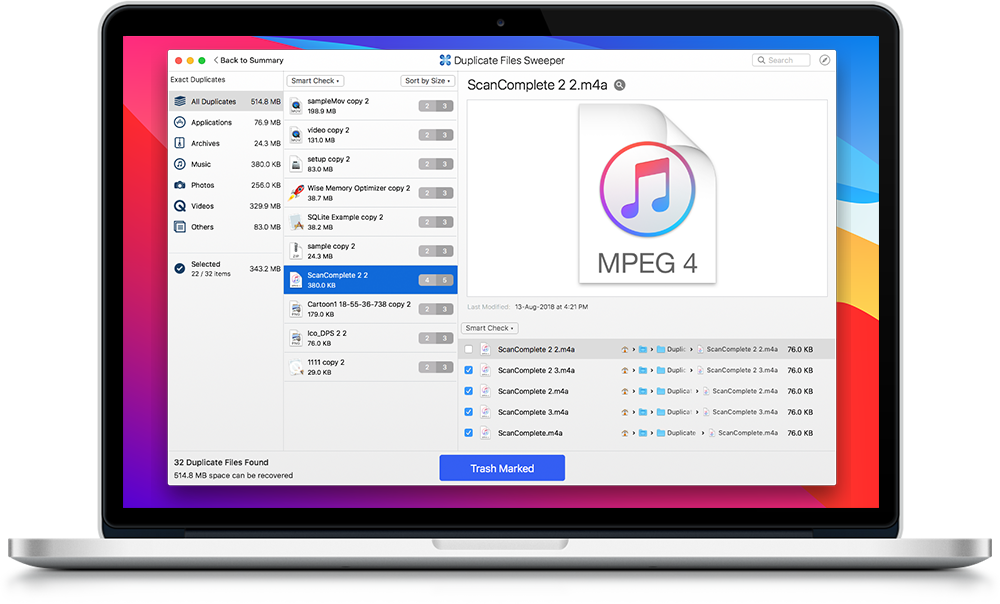Select the setup copy 2 row
This screenshot has width=1000, height=604.
click(371, 164)
